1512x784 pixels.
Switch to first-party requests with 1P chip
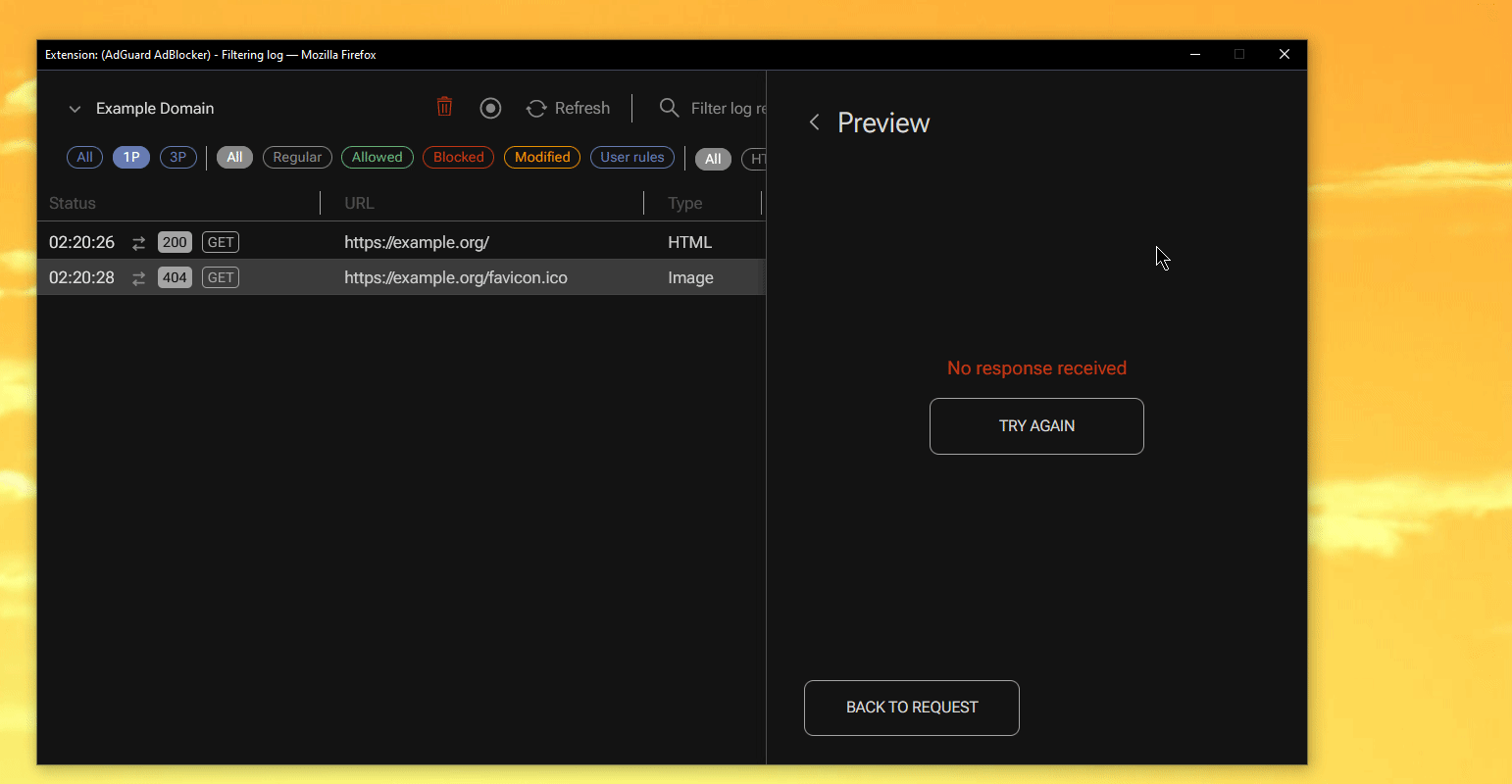[131, 157]
